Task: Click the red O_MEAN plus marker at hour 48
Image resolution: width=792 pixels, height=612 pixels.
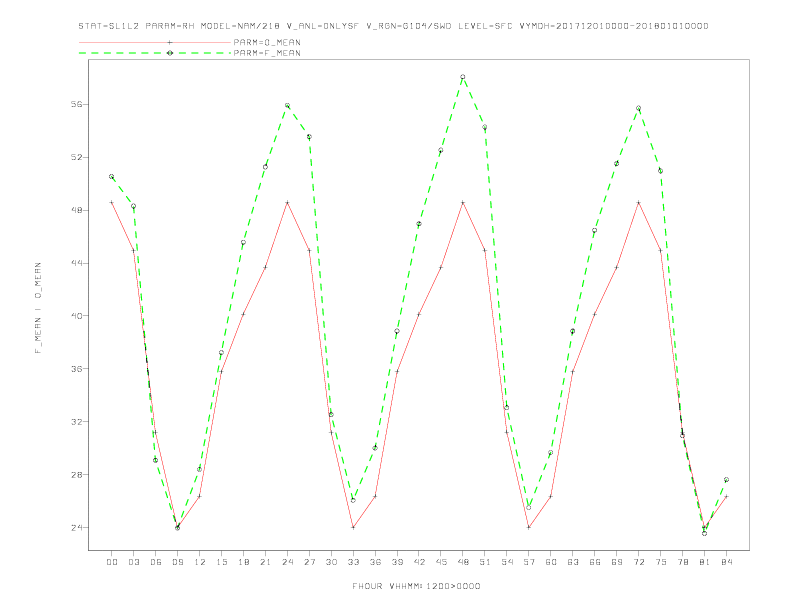Action: (x=463, y=202)
